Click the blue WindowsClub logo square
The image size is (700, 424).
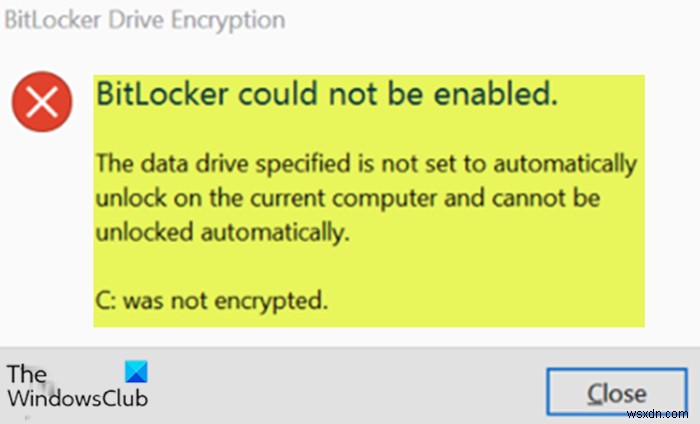pyautogui.click(x=137, y=372)
